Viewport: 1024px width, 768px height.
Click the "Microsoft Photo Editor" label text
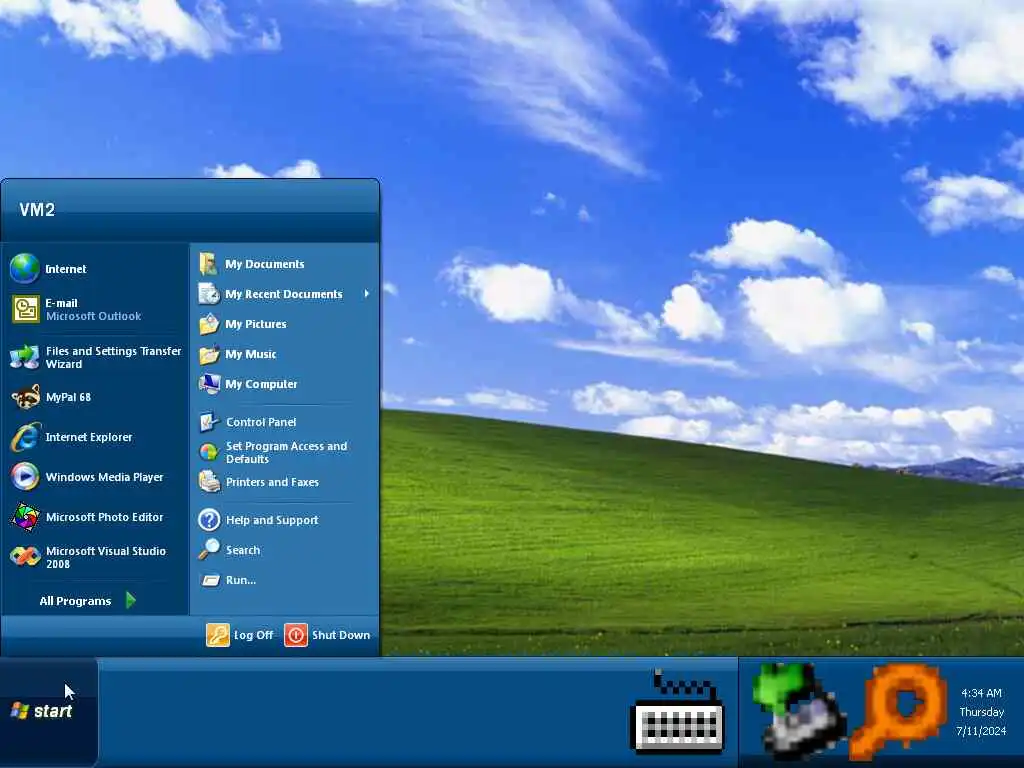coord(104,517)
